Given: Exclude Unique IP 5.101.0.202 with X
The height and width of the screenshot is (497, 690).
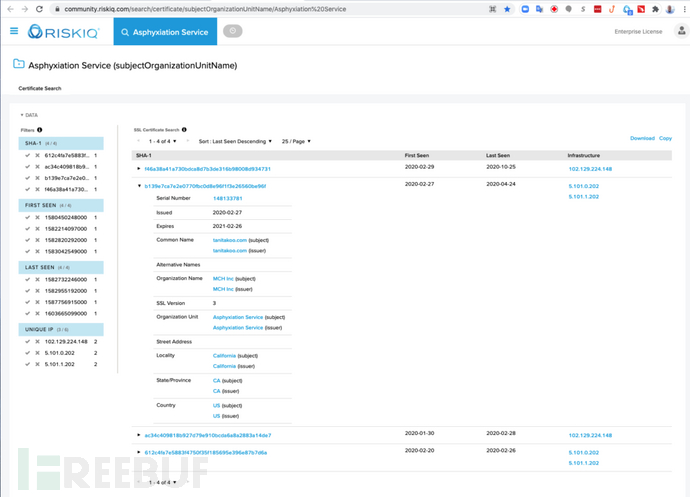Looking at the screenshot, I should 37,353.
